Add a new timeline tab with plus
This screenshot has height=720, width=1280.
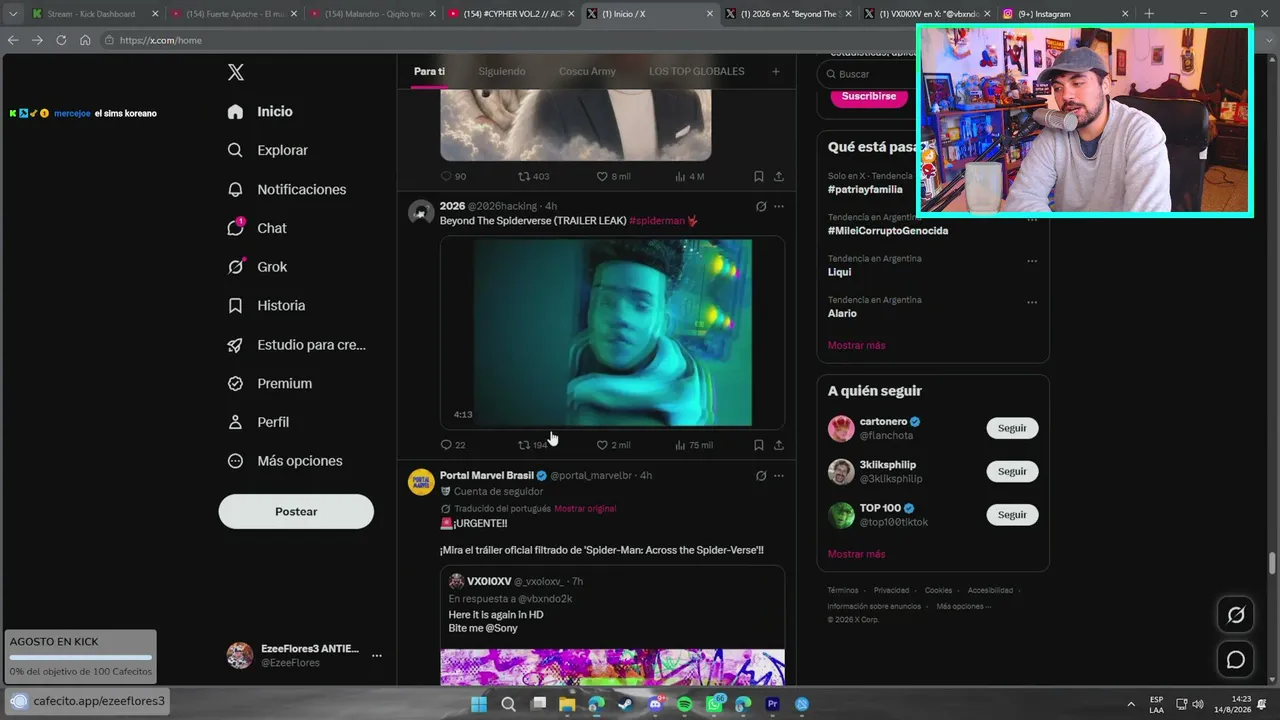pos(775,72)
